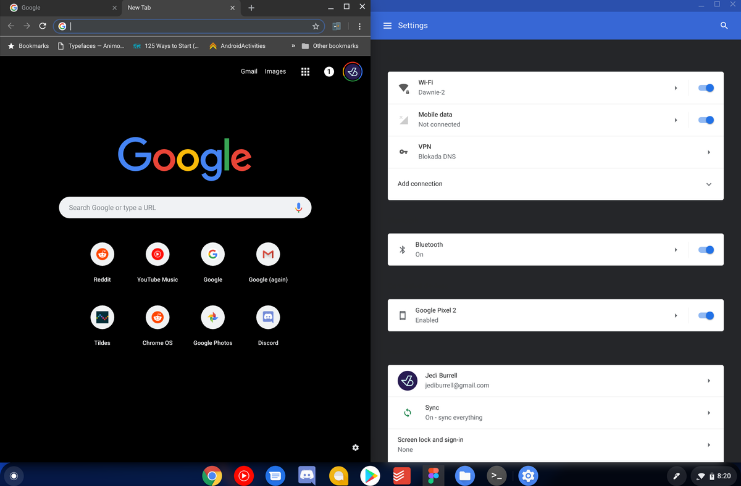Open the Chrome three-dot menu
The width and height of the screenshot is (741, 486).
tap(360, 26)
